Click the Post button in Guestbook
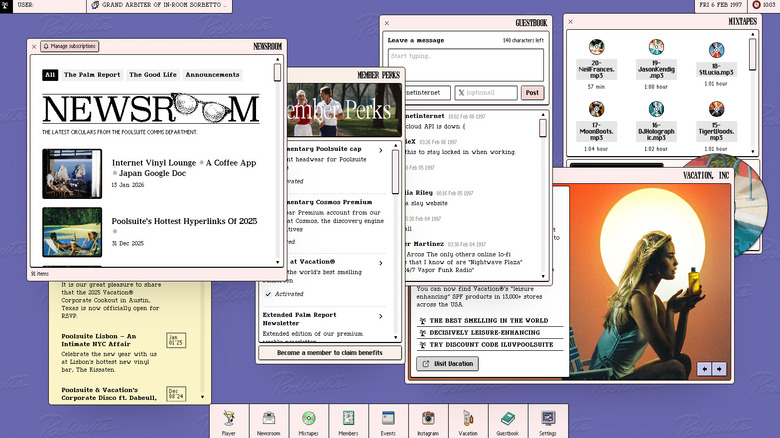Viewport: 780px width, 438px height. click(532, 93)
